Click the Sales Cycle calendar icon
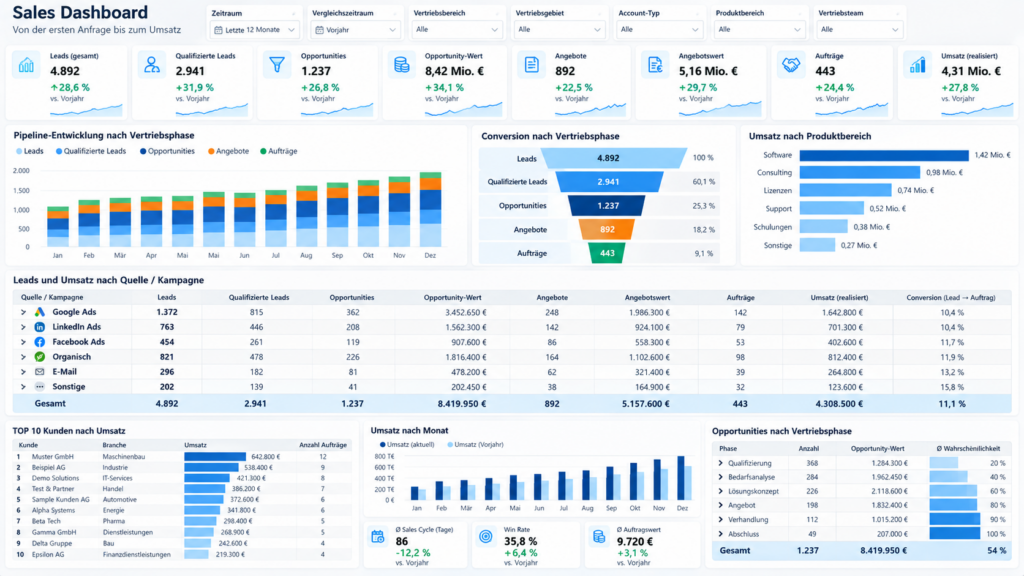This screenshot has width=1024, height=576. pos(378,537)
